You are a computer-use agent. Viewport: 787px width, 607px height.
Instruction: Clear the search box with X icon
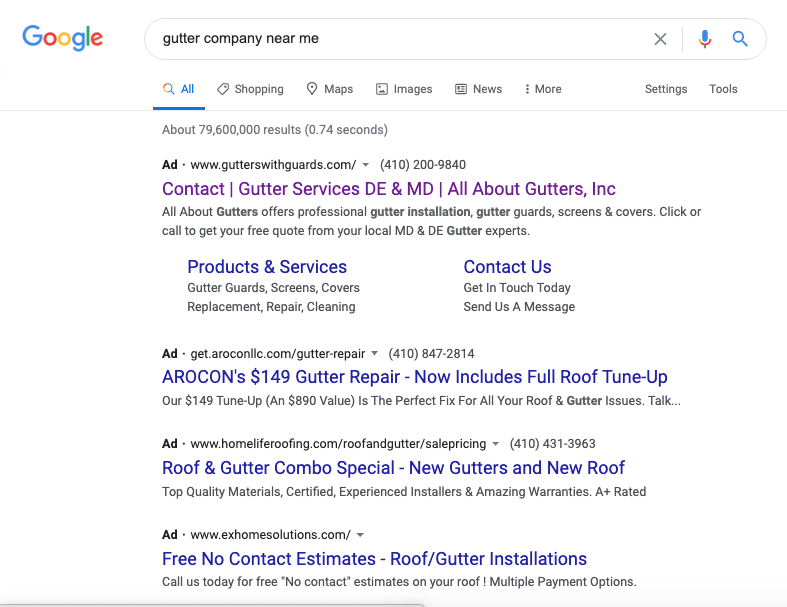pos(660,39)
